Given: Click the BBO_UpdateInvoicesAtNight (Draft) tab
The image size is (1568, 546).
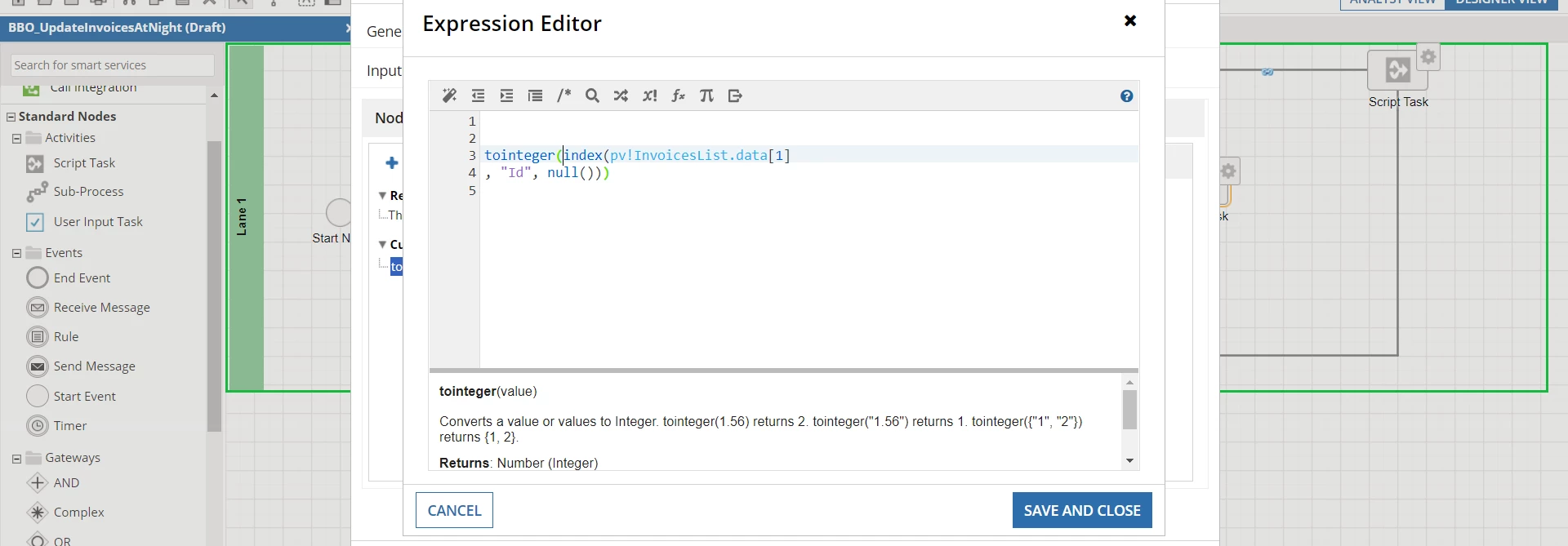Looking at the screenshot, I should coord(117,28).
